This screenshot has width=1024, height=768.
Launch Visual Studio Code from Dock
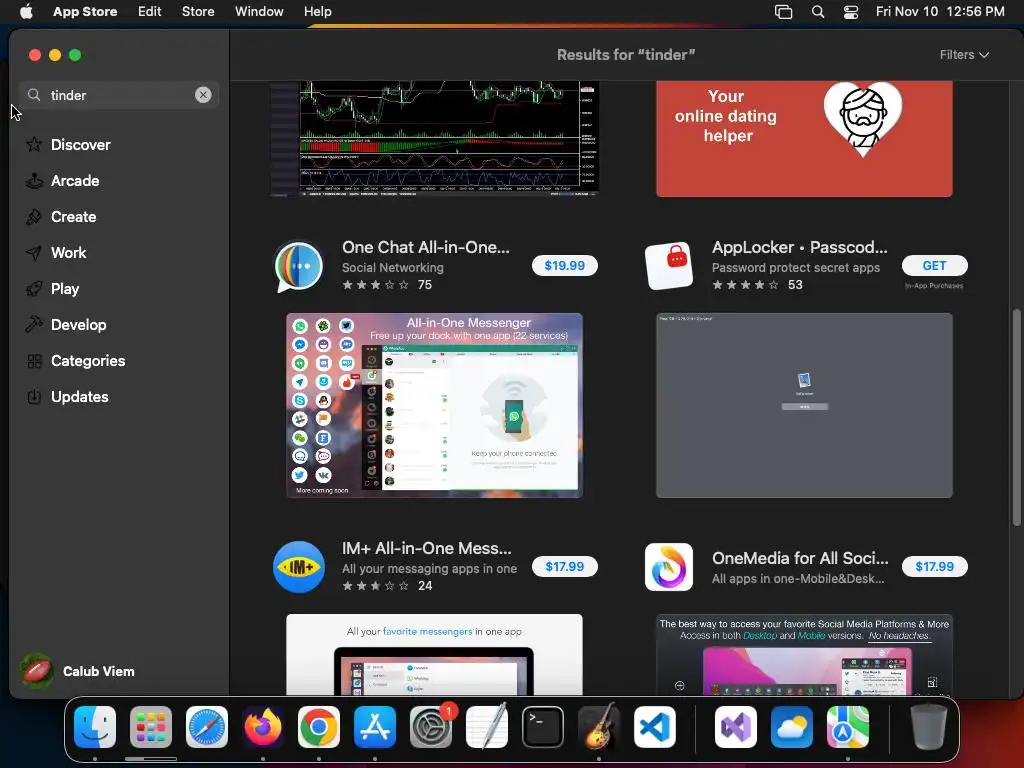[655, 727]
